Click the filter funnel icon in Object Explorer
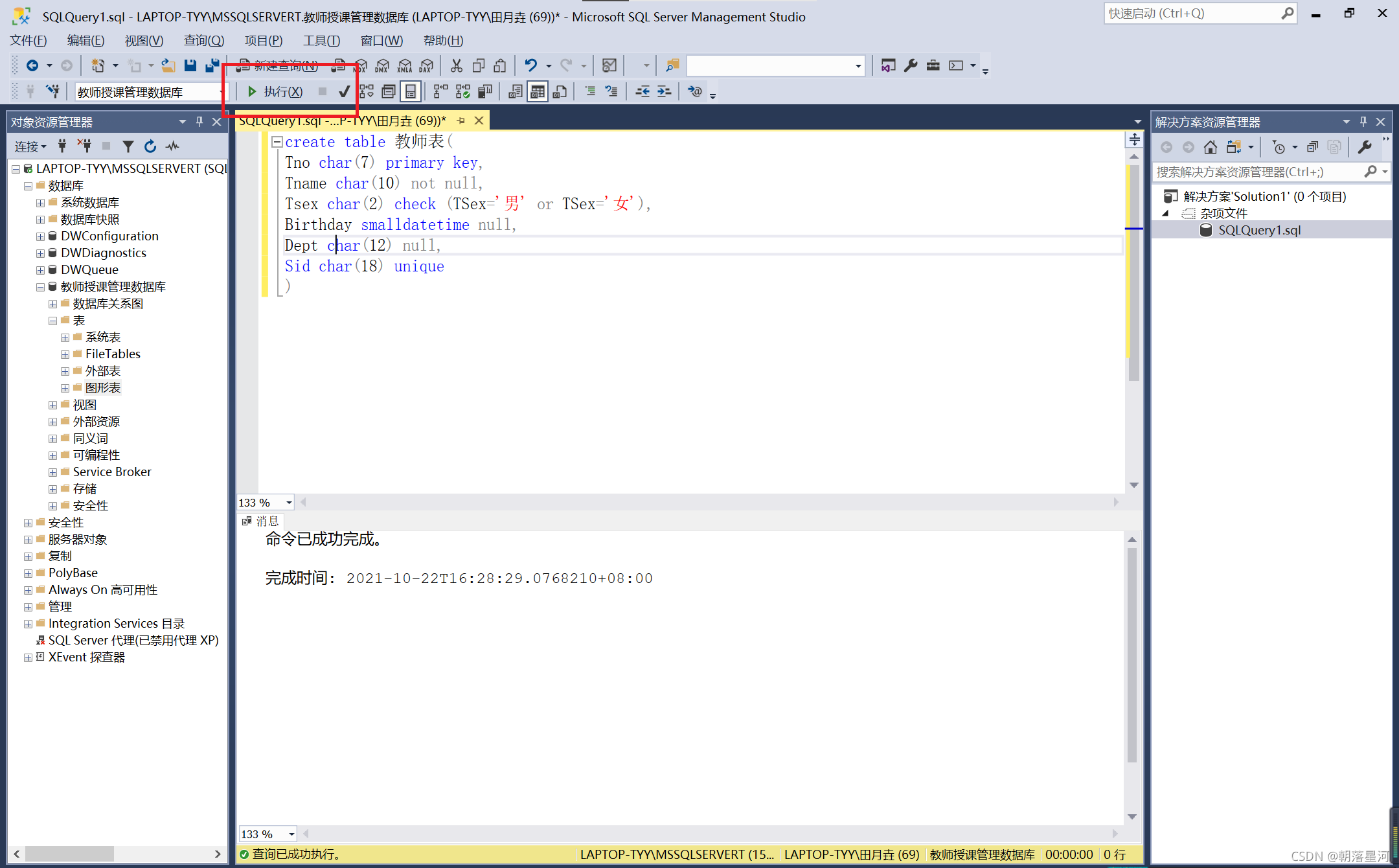Viewport: 1399px width, 868px height. pyautogui.click(x=128, y=146)
